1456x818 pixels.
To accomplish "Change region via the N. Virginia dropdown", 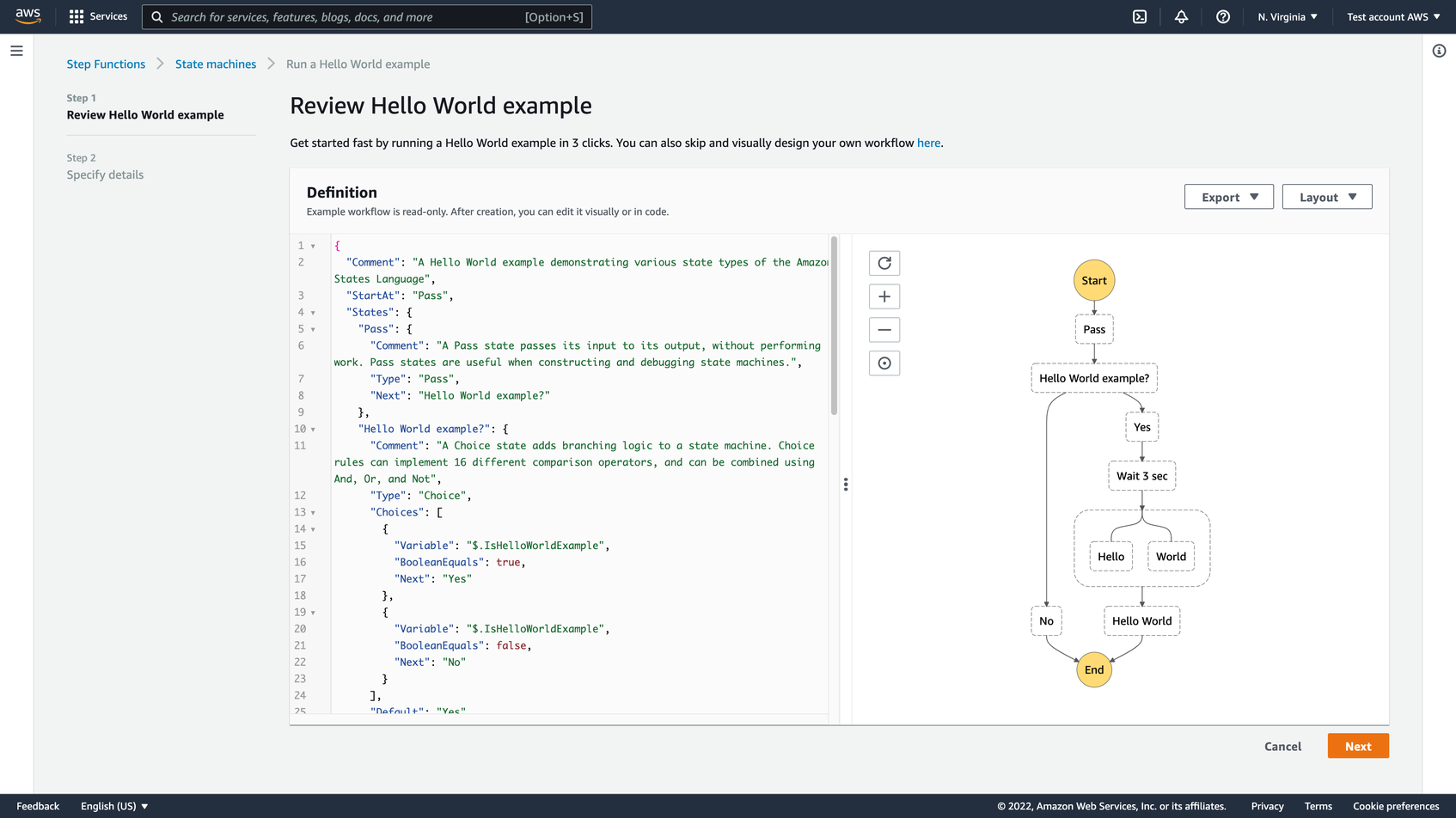I will (1287, 16).
